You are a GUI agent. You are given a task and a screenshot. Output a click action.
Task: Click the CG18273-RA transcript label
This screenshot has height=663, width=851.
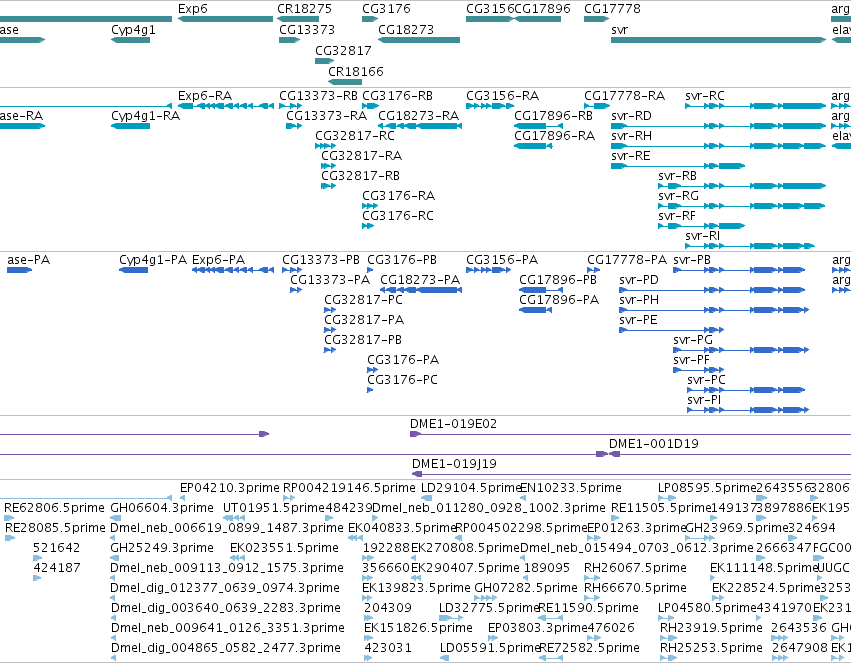[x=418, y=116]
